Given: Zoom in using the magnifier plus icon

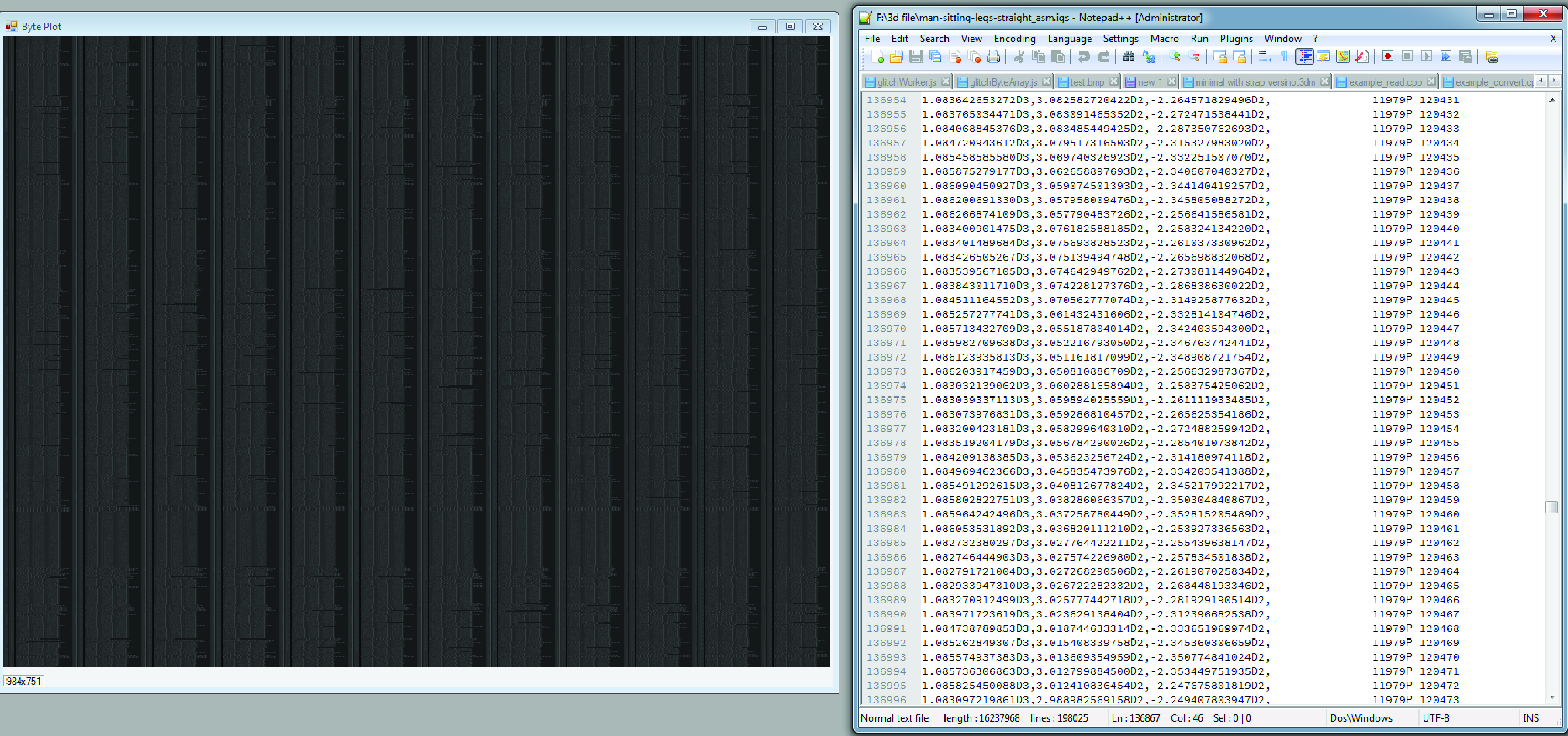Looking at the screenshot, I should pyautogui.click(x=1174, y=56).
